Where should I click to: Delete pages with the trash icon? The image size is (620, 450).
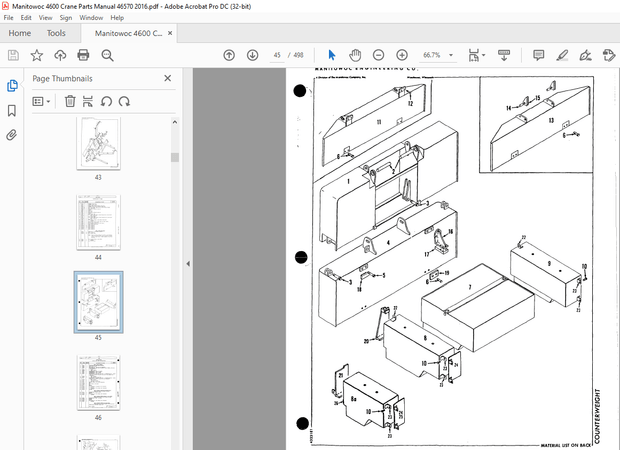click(70, 100)
